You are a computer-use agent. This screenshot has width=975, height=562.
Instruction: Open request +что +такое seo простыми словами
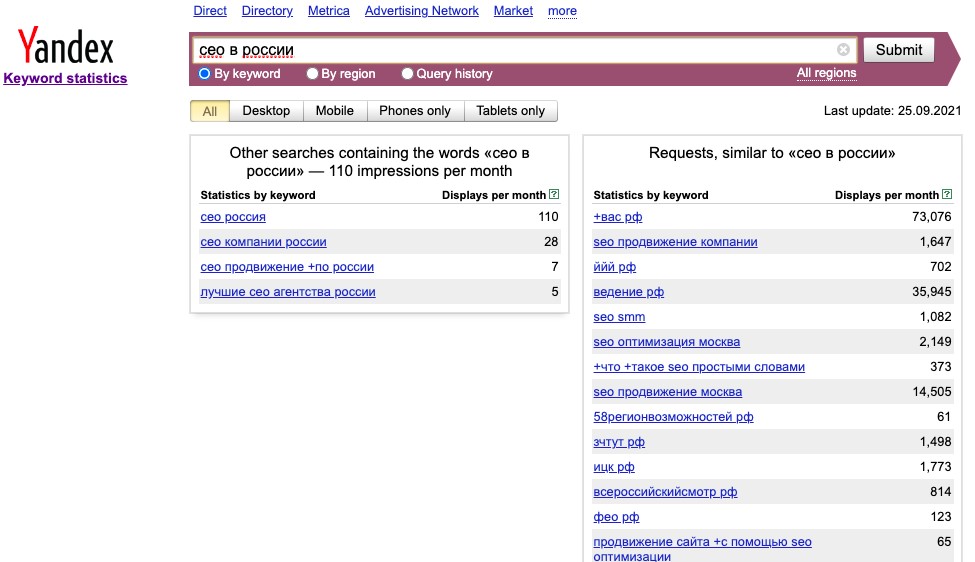pyautogui.click(x=699, y=367)
